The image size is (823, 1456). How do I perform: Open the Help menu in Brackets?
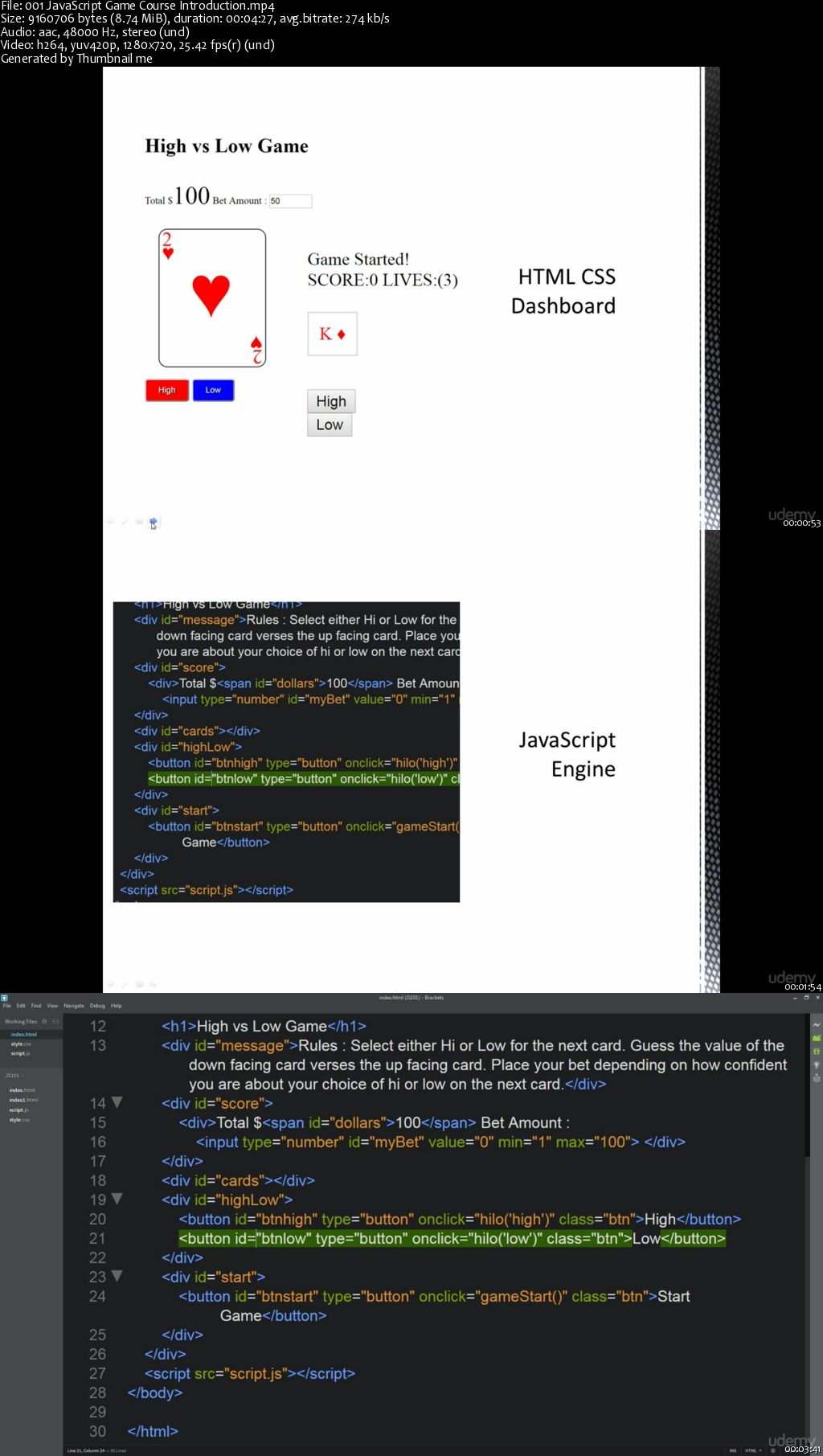(x=117, y=1006)
